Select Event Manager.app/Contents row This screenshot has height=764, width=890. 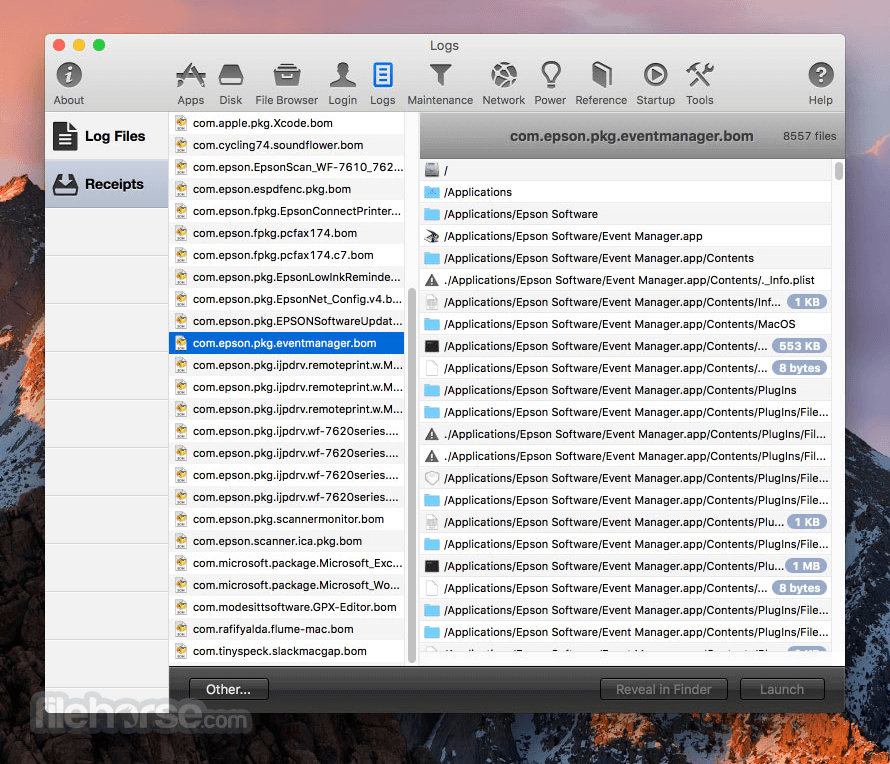626,258
